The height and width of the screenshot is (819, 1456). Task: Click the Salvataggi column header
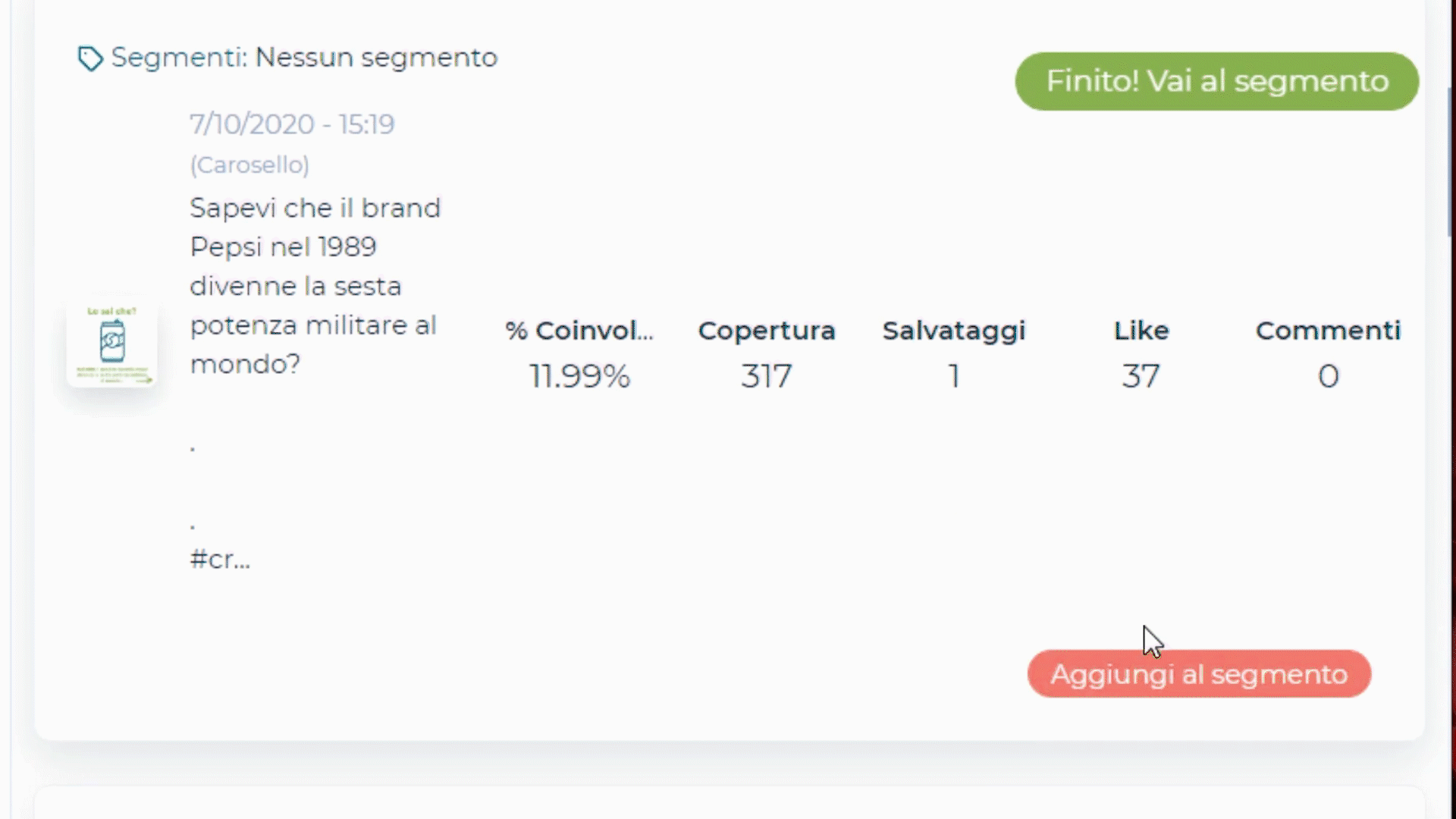954,331
